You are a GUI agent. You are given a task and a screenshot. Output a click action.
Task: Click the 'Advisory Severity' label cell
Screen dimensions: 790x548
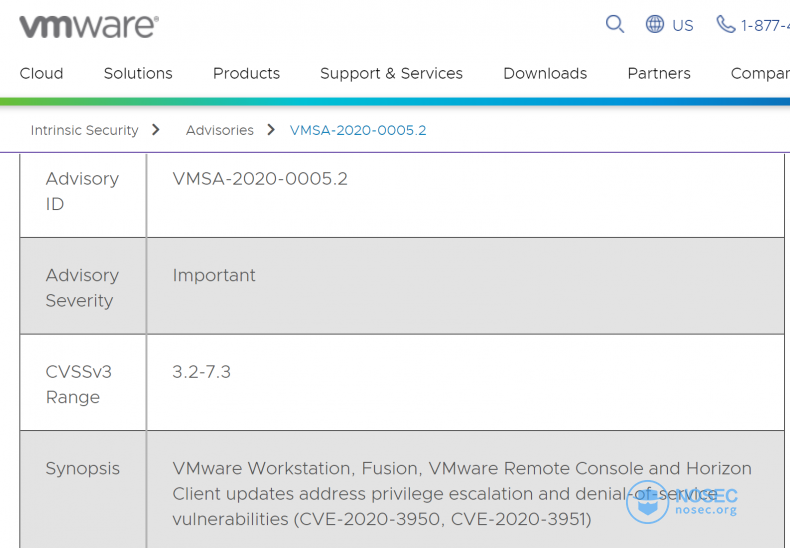point(83,286)
